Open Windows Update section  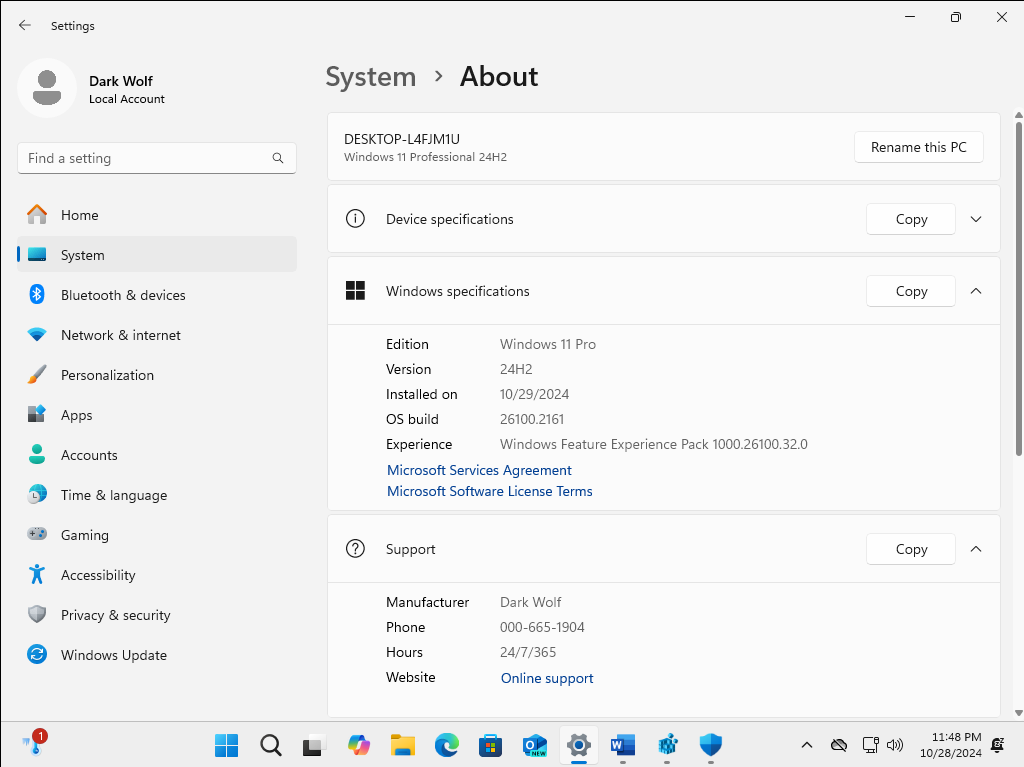point(113,655)
